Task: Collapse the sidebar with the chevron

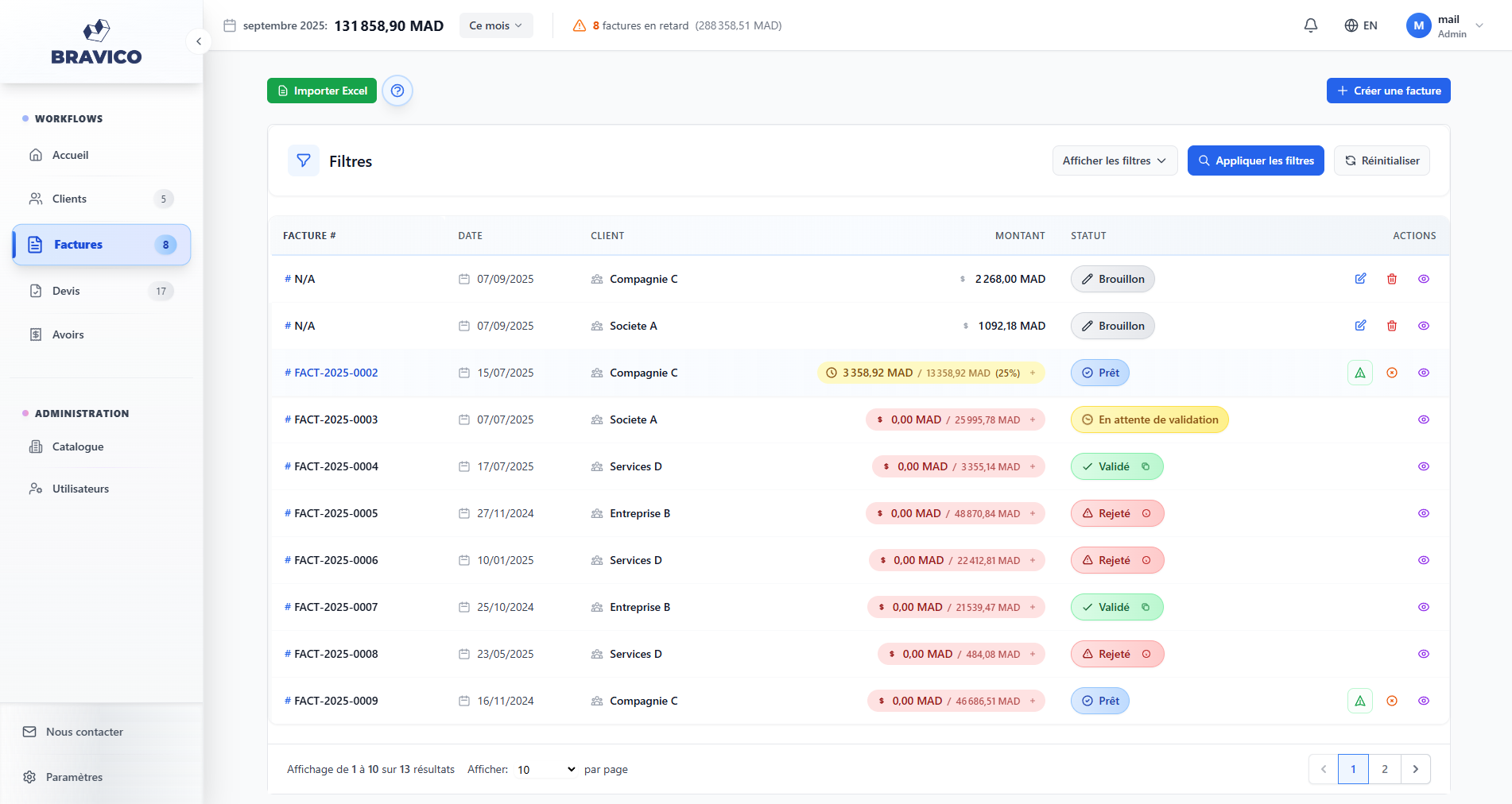Action: [199, 41]
